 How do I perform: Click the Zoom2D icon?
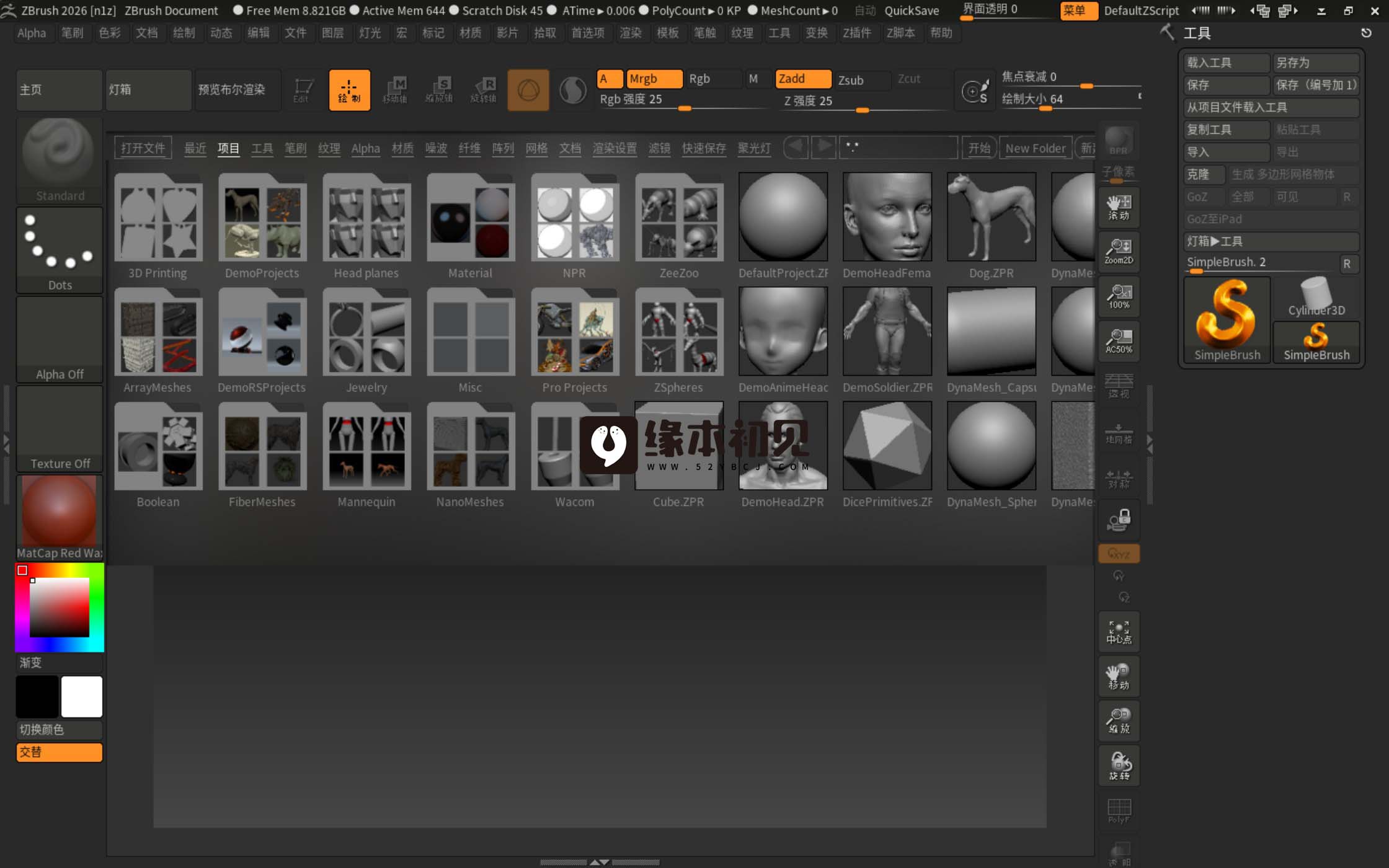click(1119, 251)
